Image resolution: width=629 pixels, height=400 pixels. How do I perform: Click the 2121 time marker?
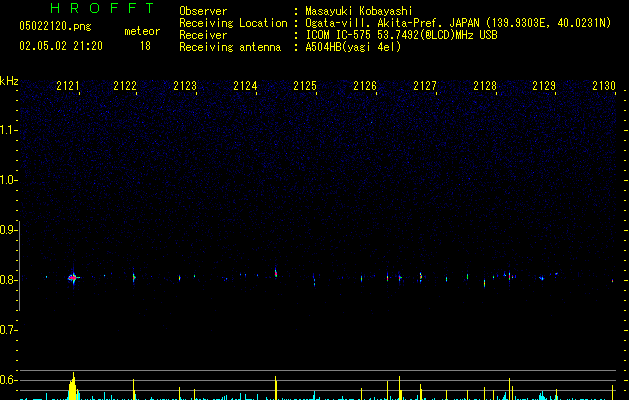68,86
